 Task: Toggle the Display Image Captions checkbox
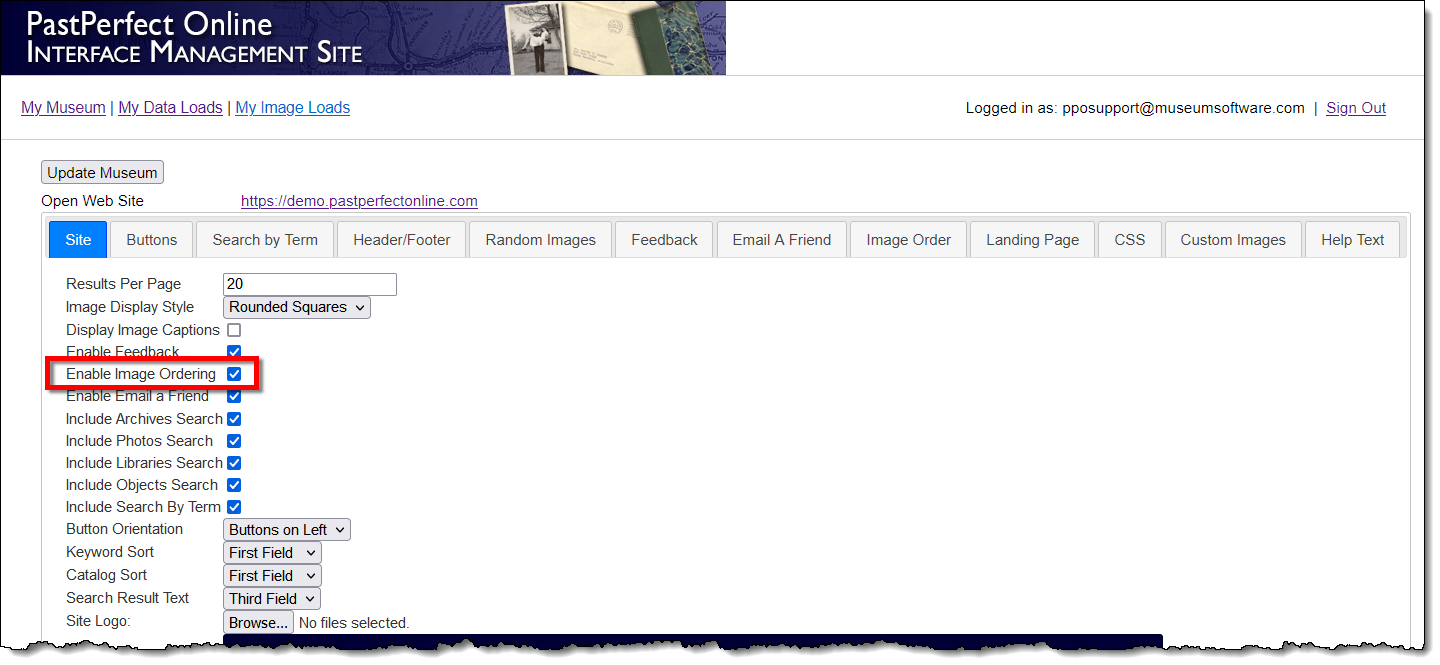pyautogui.click(x=234, y=330)
